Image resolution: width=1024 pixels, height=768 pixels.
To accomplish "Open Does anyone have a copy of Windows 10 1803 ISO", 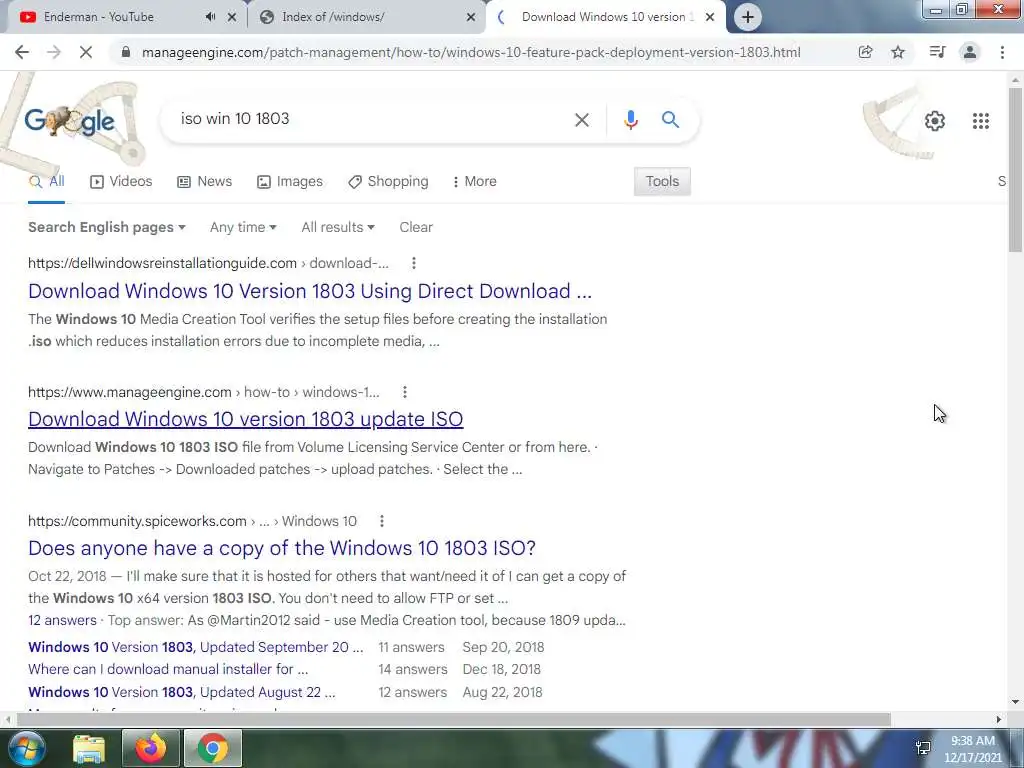I will coord(282,548).
